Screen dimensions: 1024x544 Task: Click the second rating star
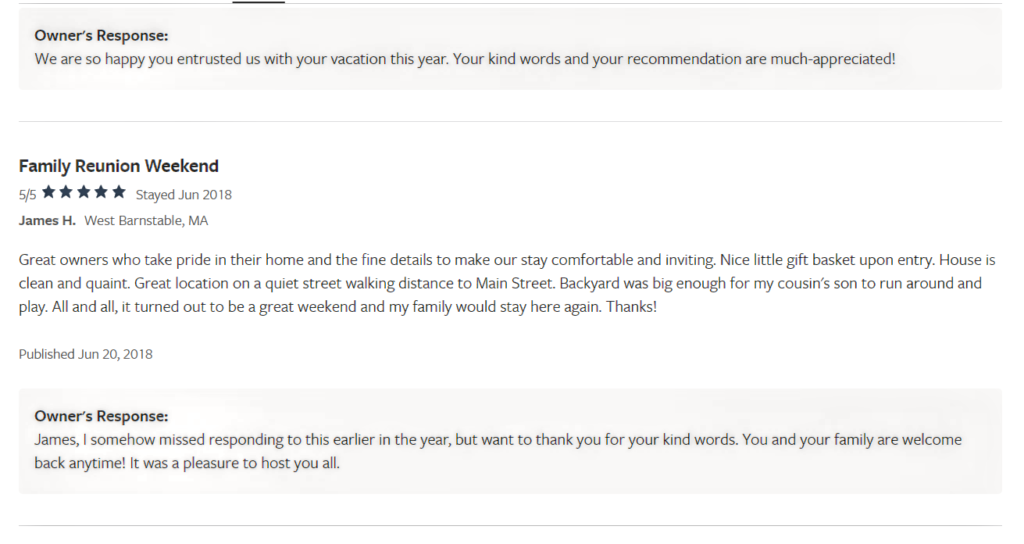(66, 192)
